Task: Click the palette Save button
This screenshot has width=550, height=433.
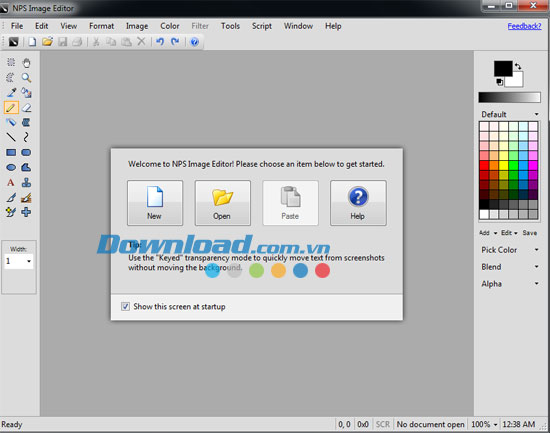Action: click(x=530, y=233)
